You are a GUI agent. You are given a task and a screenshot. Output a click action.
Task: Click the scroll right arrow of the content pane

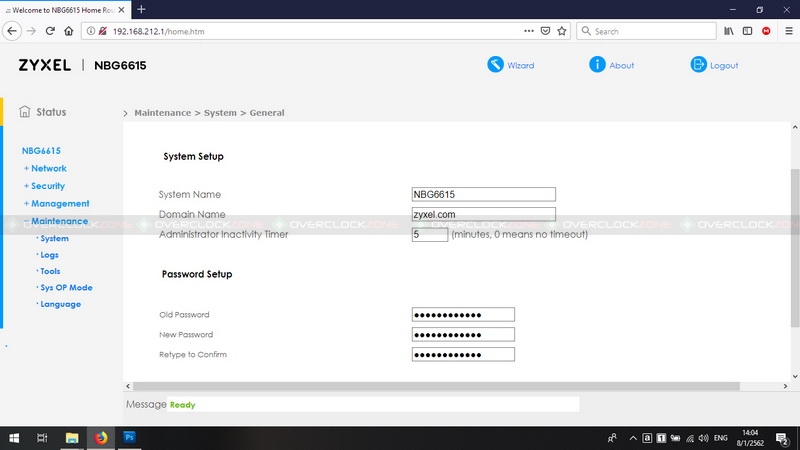[785, 386]
